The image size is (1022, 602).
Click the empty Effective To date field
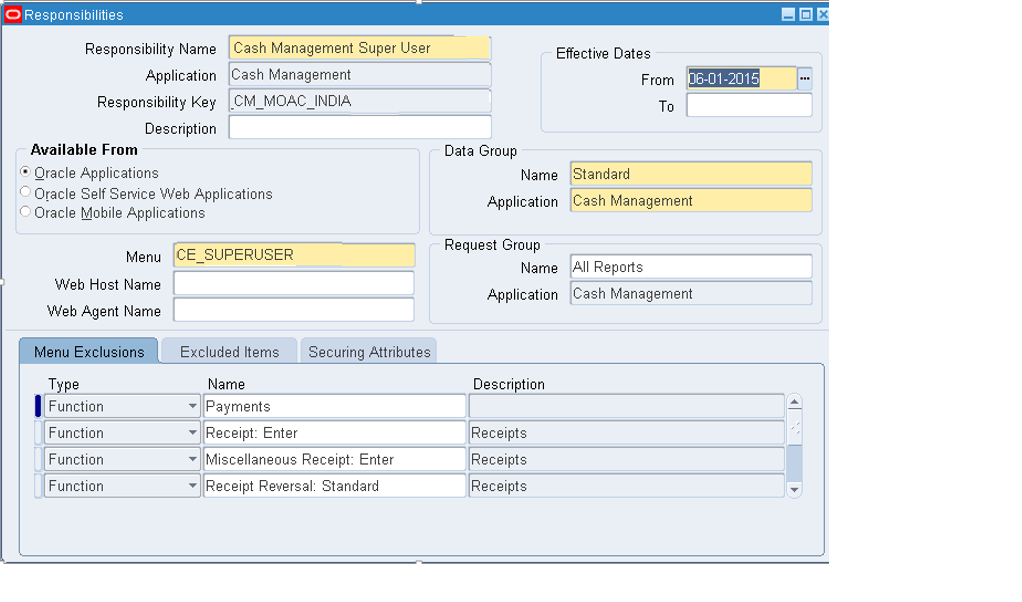click(749, 106)
